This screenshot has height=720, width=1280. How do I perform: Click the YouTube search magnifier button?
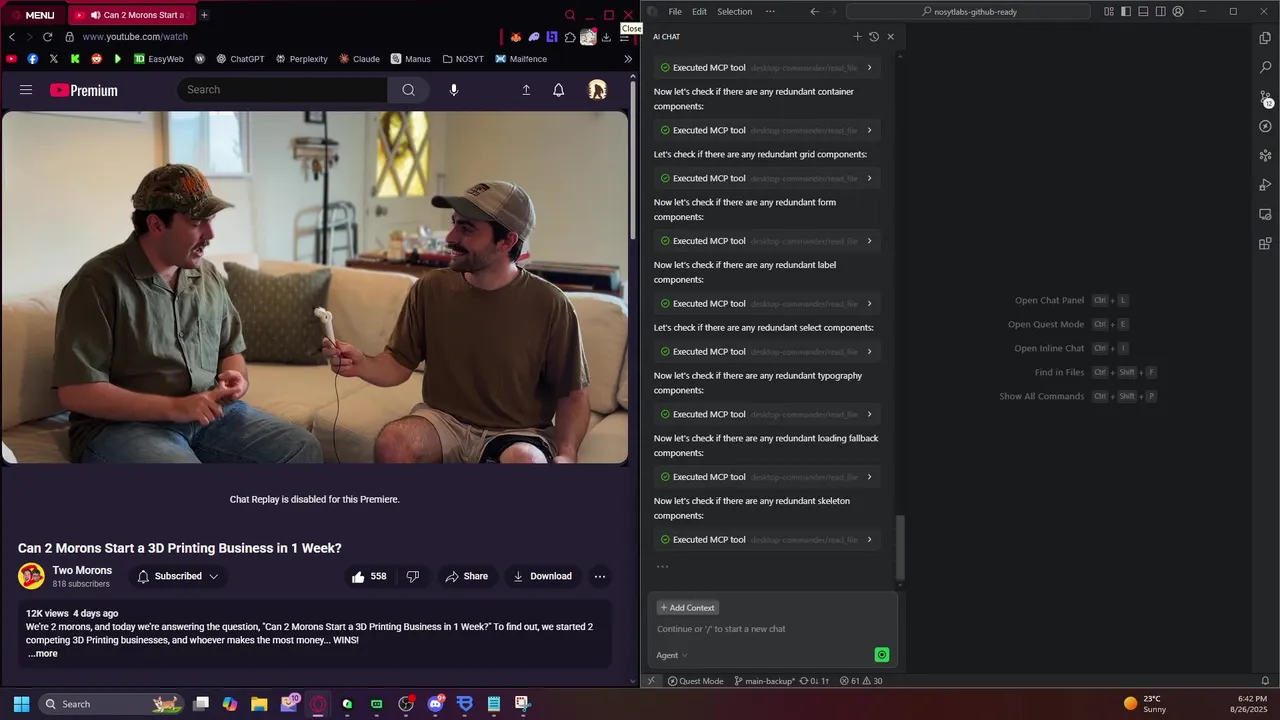(408, 90)
